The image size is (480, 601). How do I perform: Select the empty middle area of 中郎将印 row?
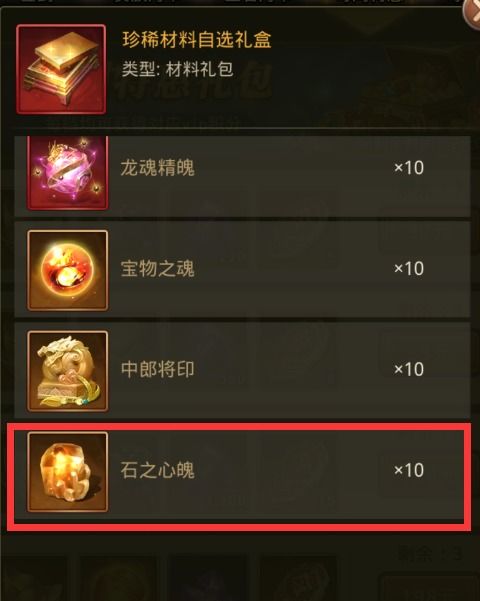click(x=291, y=370)
